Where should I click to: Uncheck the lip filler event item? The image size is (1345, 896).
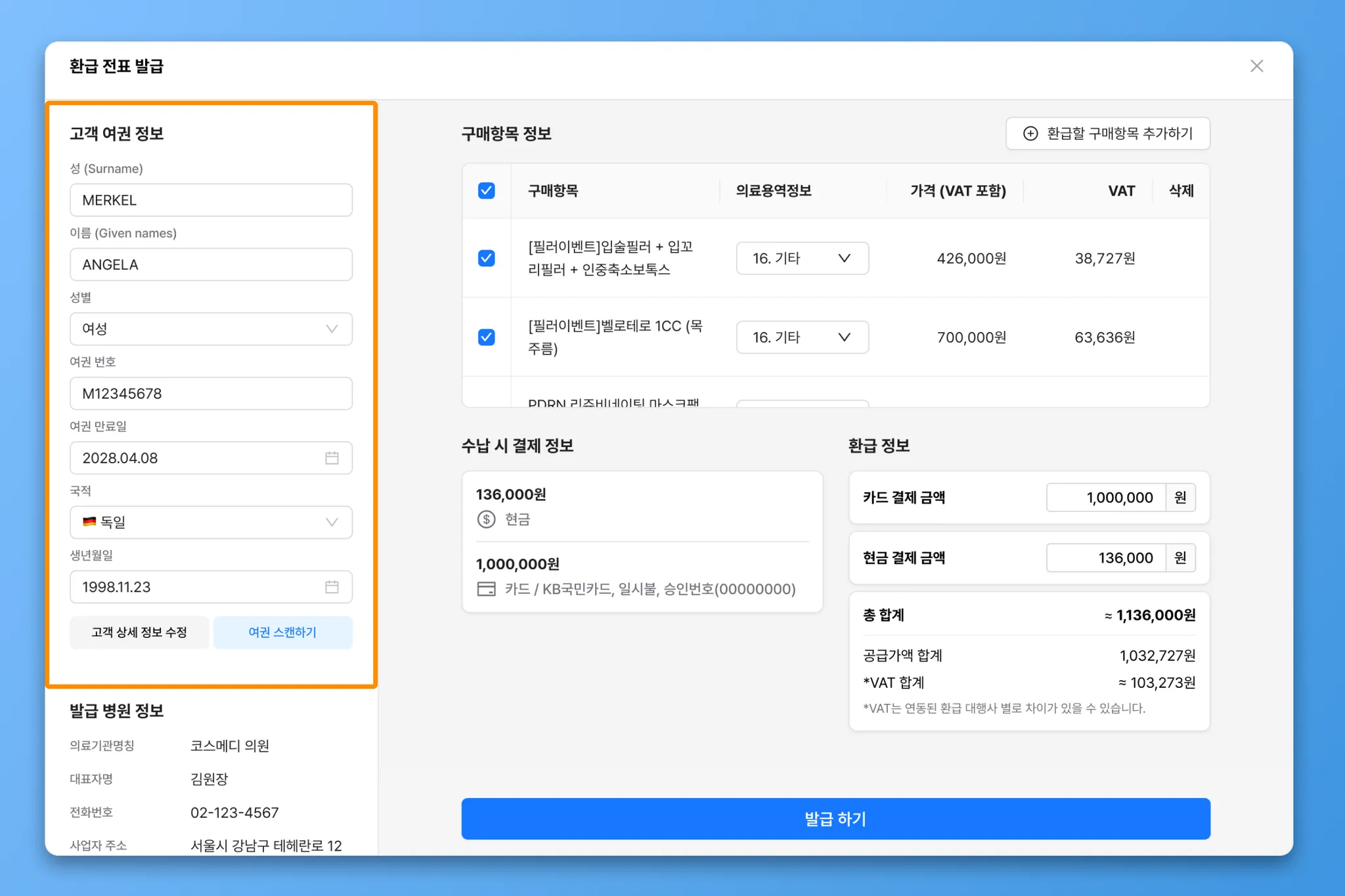(x=487, y=258)
